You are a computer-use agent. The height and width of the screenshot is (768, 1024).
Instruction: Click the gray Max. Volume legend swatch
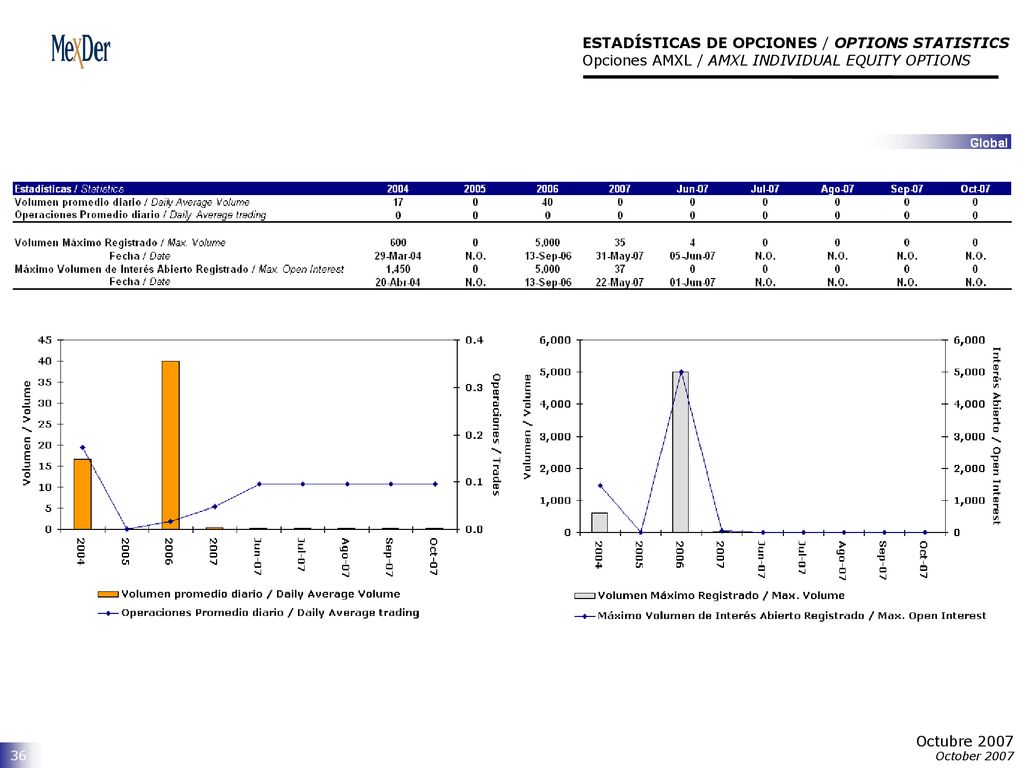584,596
